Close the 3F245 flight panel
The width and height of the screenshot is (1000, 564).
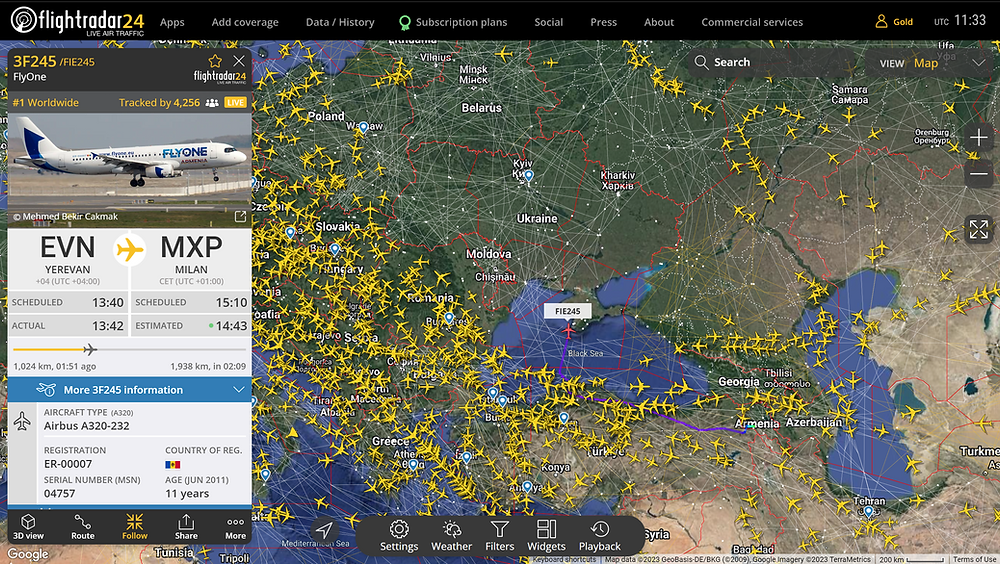[x=239, y=61]
